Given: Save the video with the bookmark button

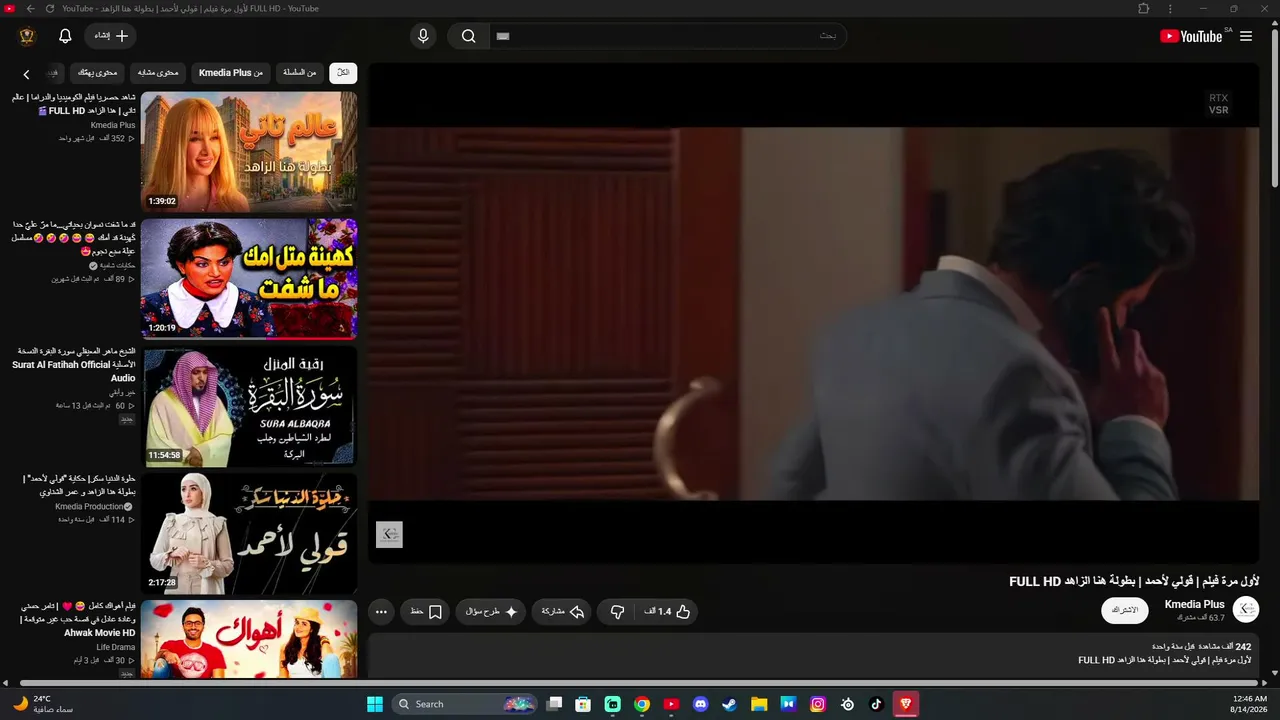Looking at the screenshot, I should (x=426, y=611).
